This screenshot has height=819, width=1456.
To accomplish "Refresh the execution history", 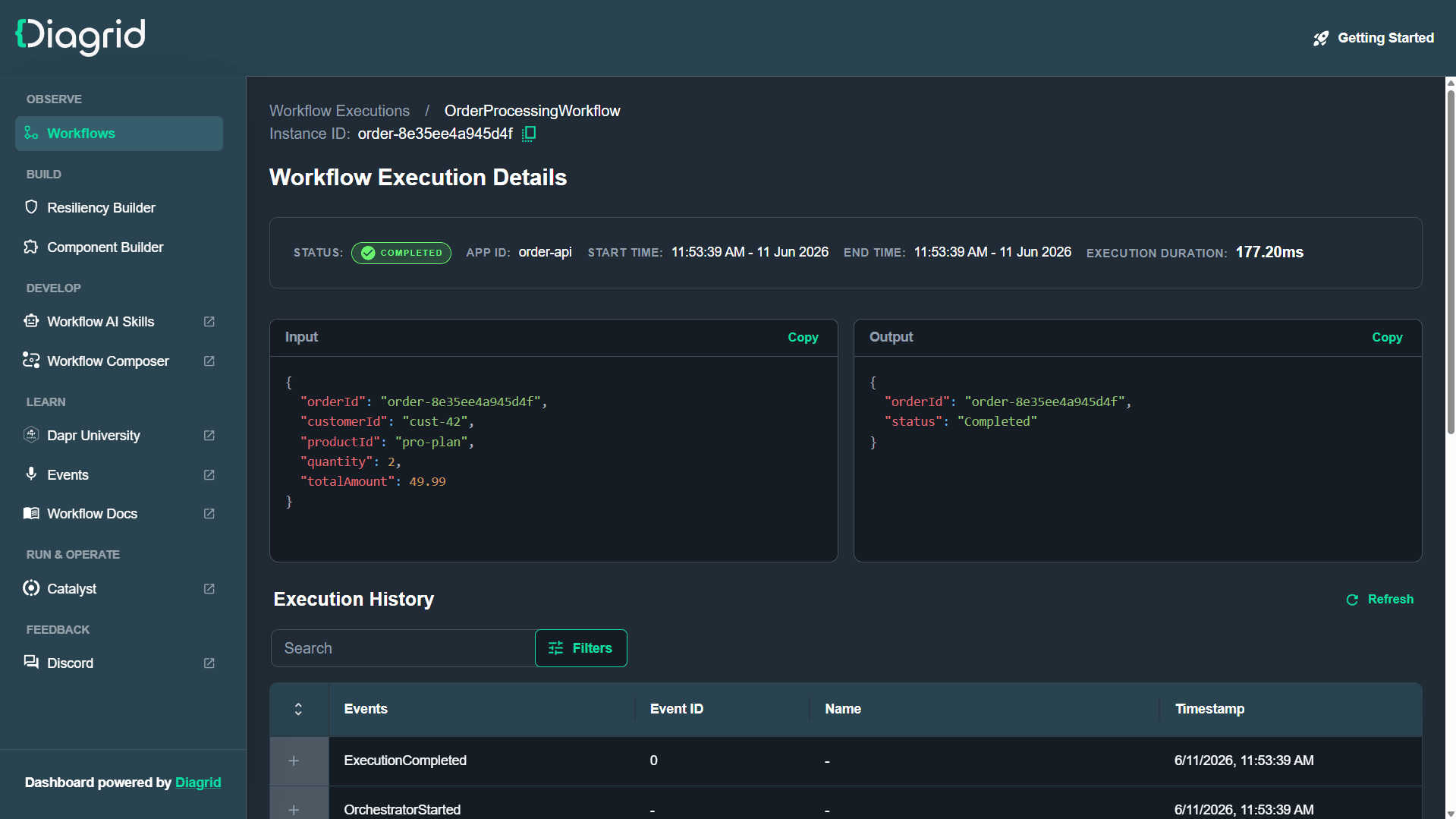I will 1379,600.
